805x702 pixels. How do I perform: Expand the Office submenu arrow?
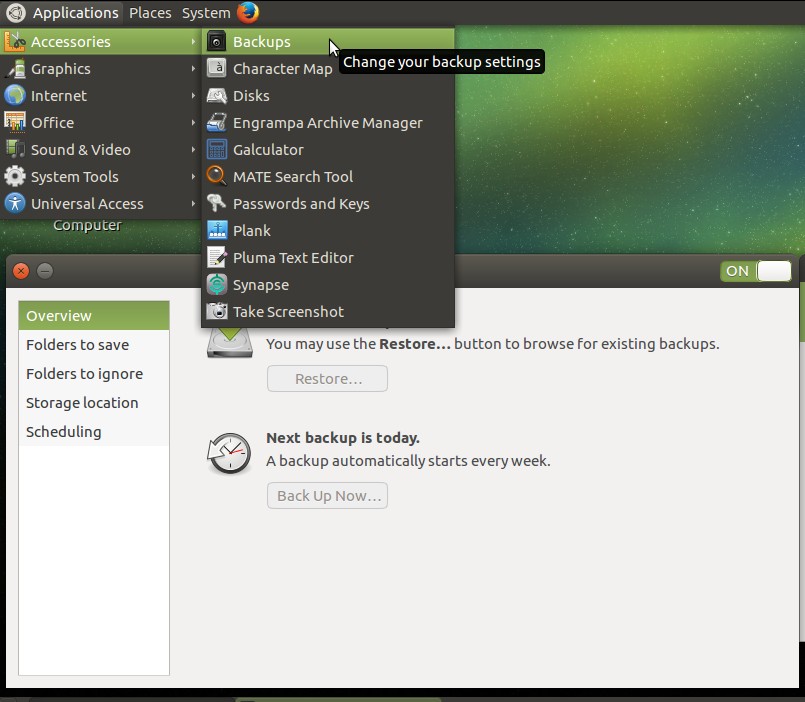(x=193, y=122)
